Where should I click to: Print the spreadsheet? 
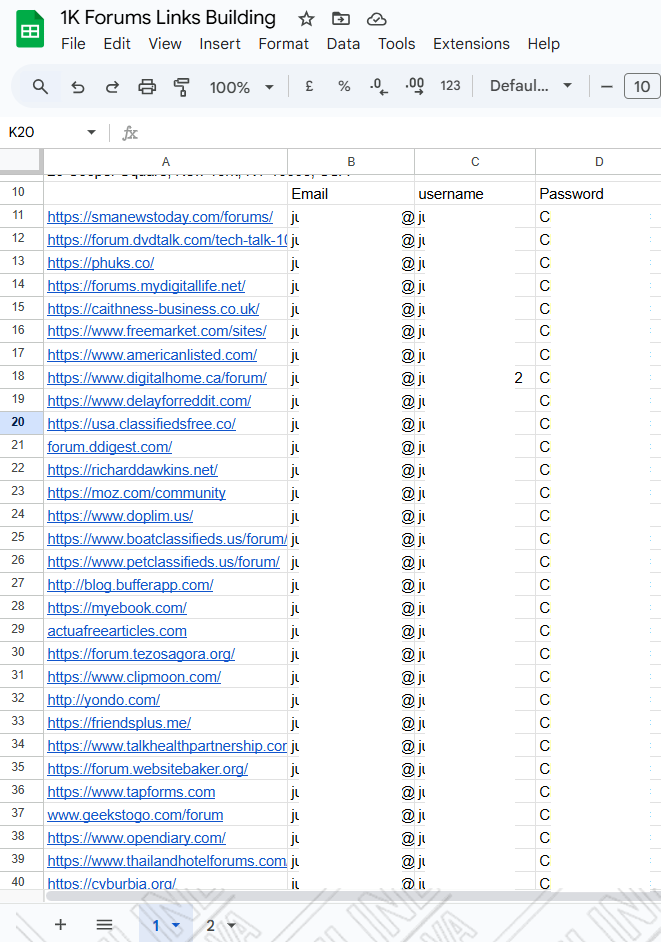[147, 87]
